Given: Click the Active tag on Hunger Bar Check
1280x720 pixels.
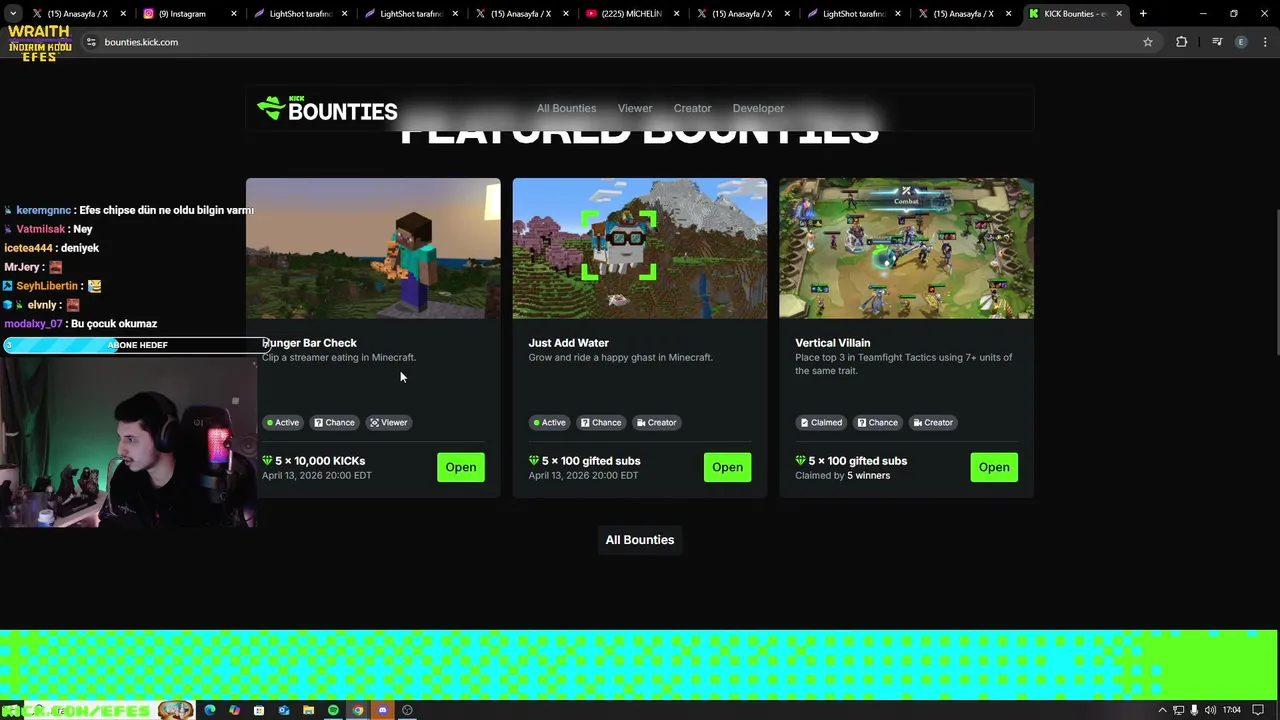Looking at the screenshot, I should [x=282, y=422].
